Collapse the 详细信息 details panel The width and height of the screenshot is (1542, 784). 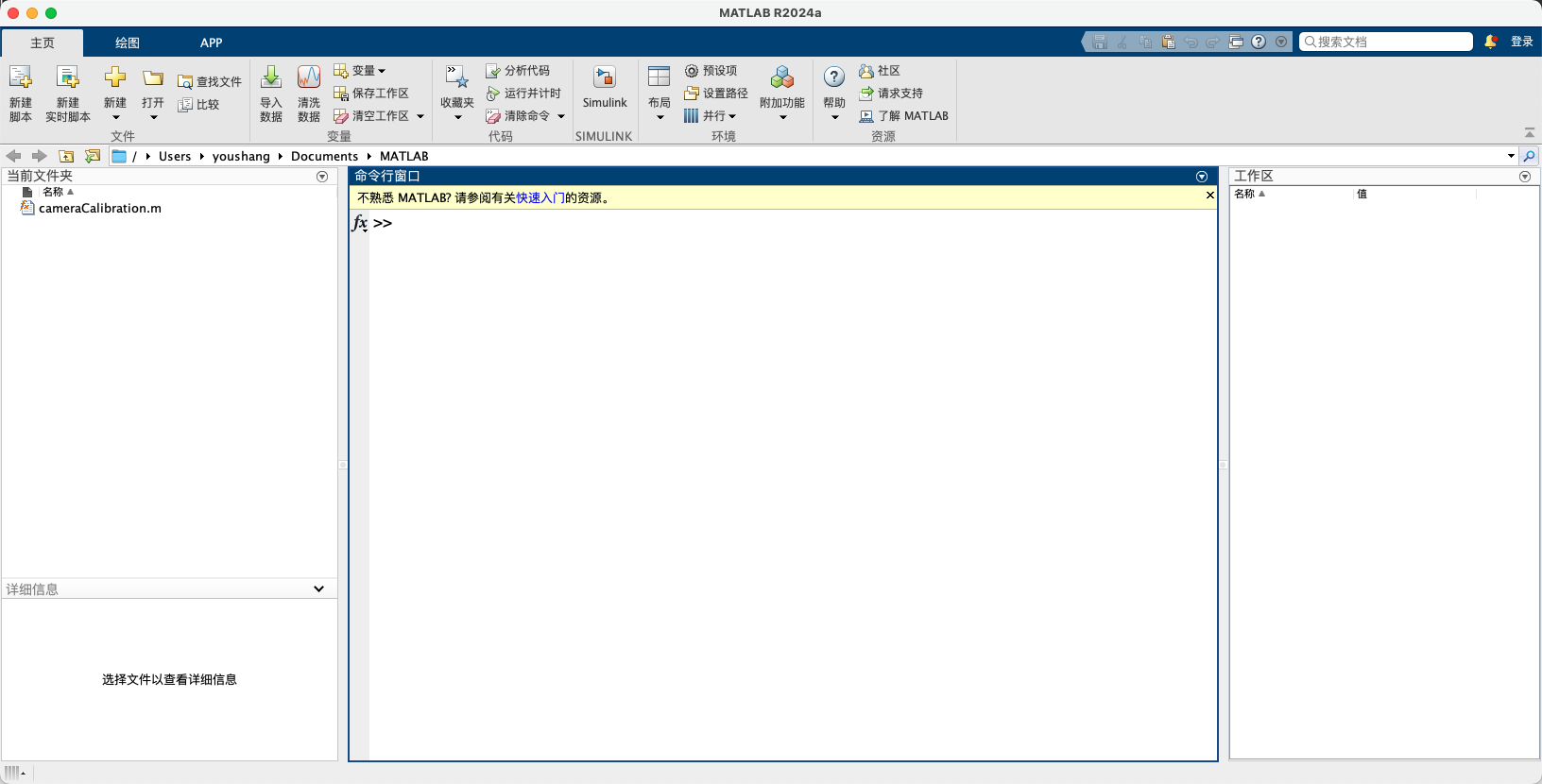point(318,588)
